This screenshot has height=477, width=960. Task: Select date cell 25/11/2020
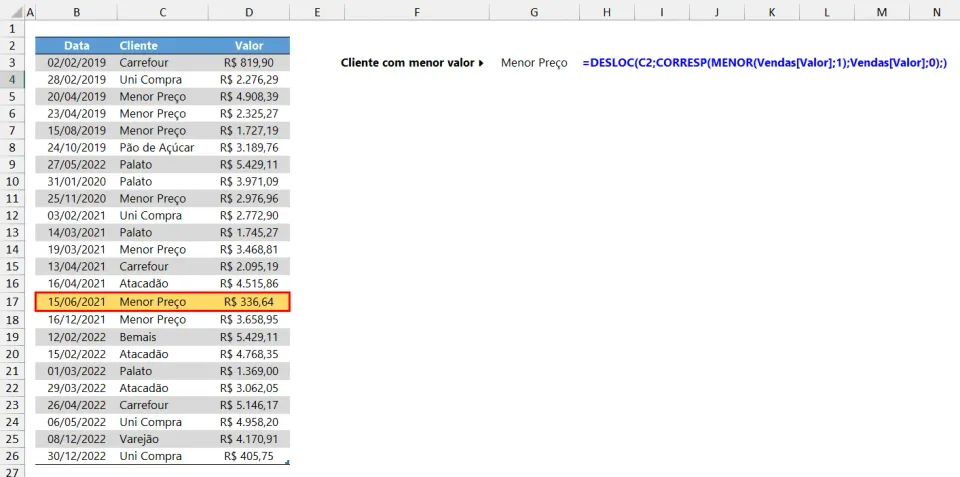77,199
